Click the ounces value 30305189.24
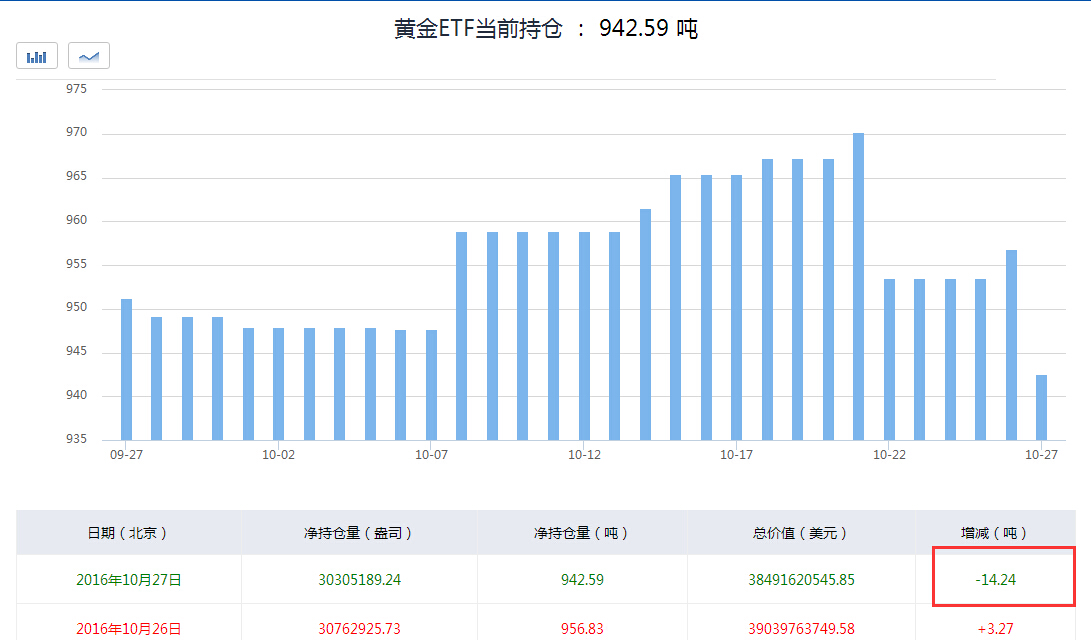The width and height of the screenshot is (1091, 640). point(360,579)
